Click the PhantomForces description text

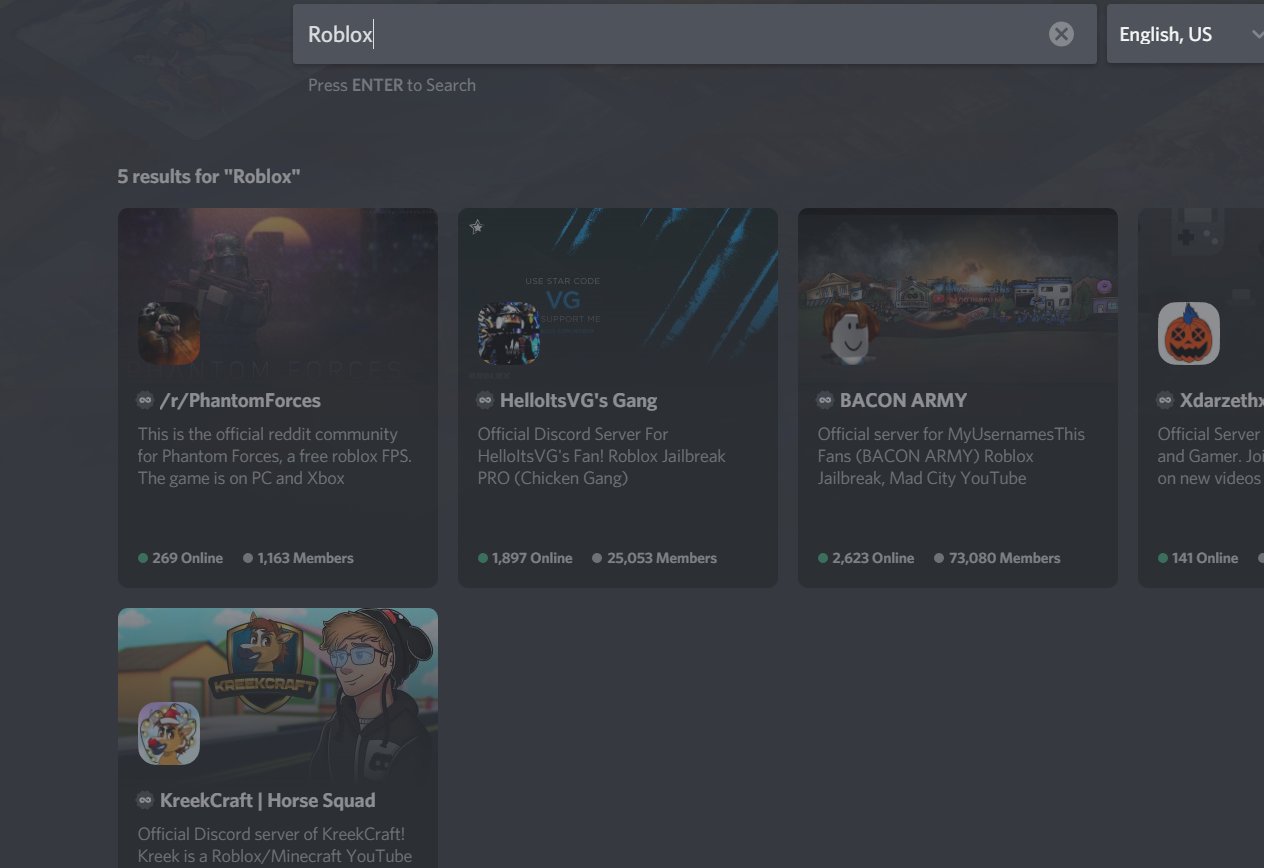(275, 456)
